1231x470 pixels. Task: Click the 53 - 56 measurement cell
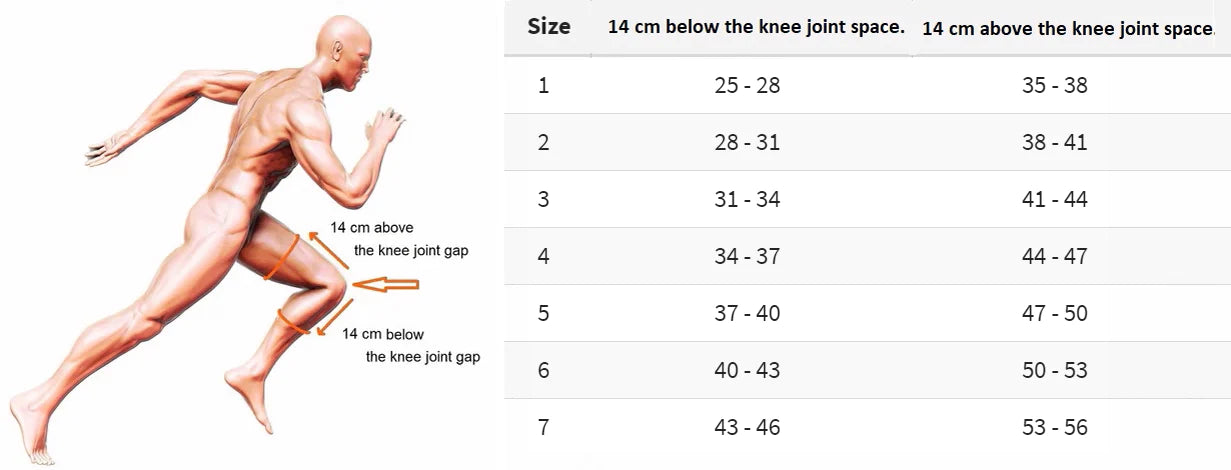pyautogui.click(x=1054, y=427)
